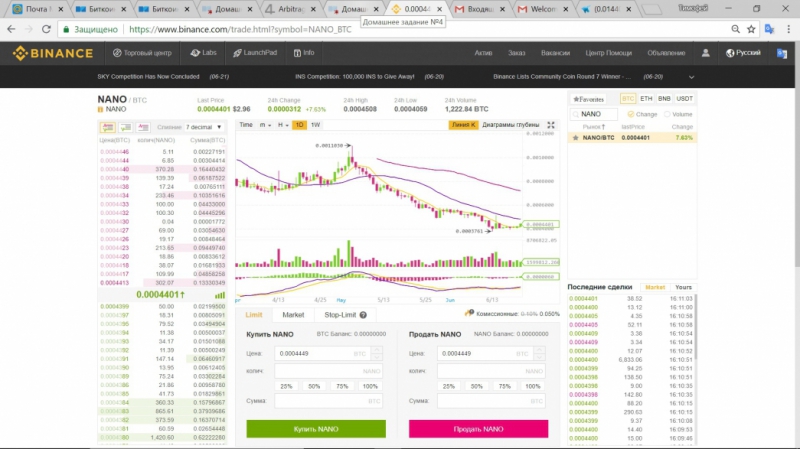Click the browser address bar URL
Screen dimensions: 800x449
point(240,30)
